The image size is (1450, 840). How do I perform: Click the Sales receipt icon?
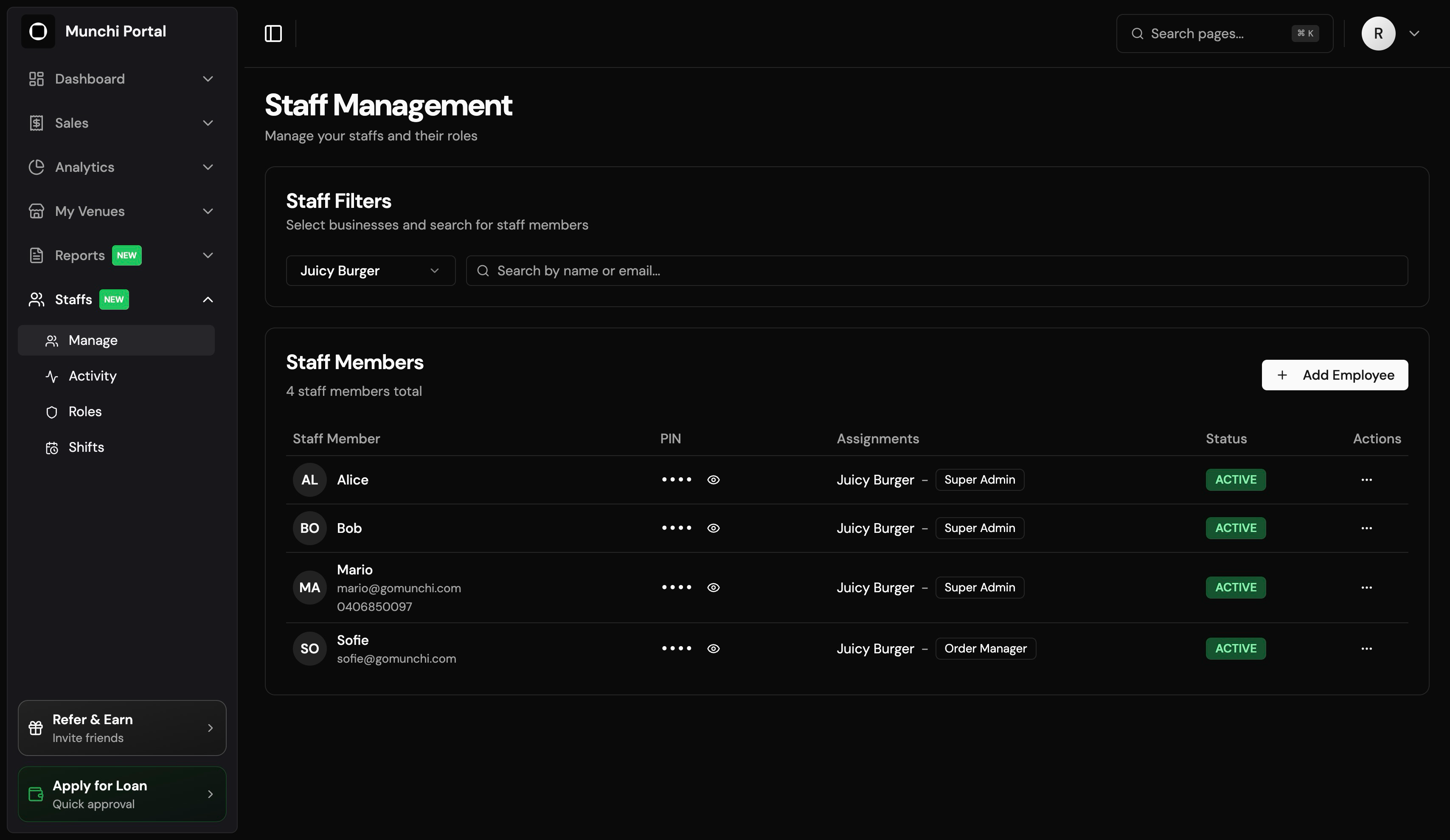(x=36, y=123)
